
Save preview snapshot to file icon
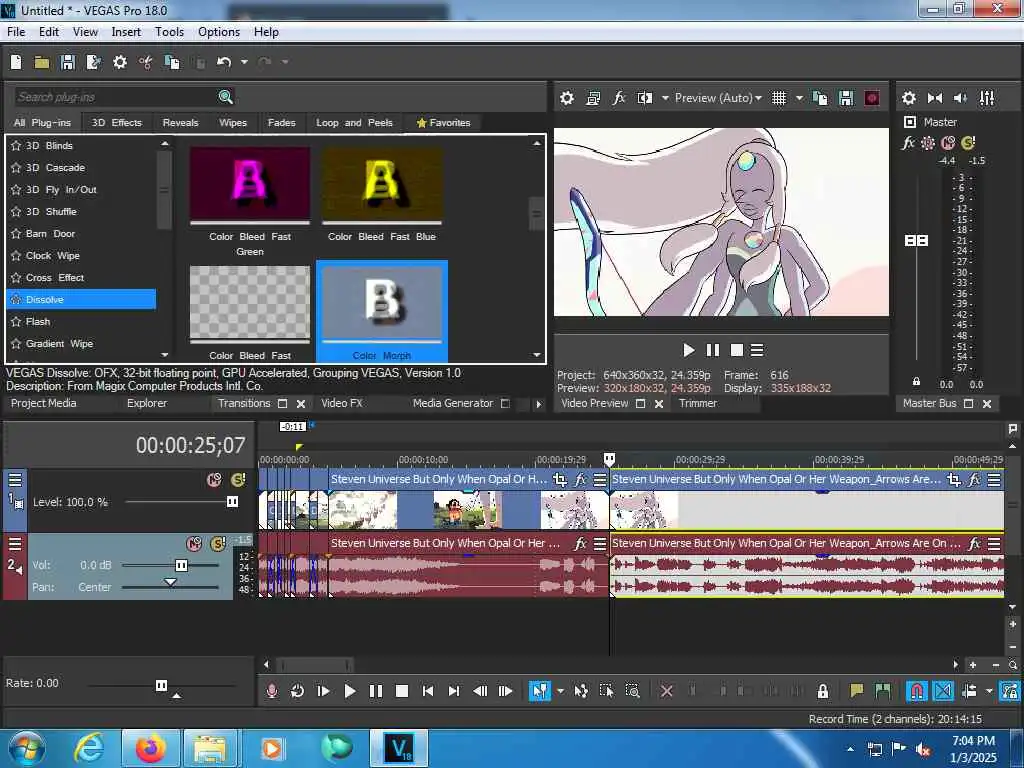coord(846,98)
